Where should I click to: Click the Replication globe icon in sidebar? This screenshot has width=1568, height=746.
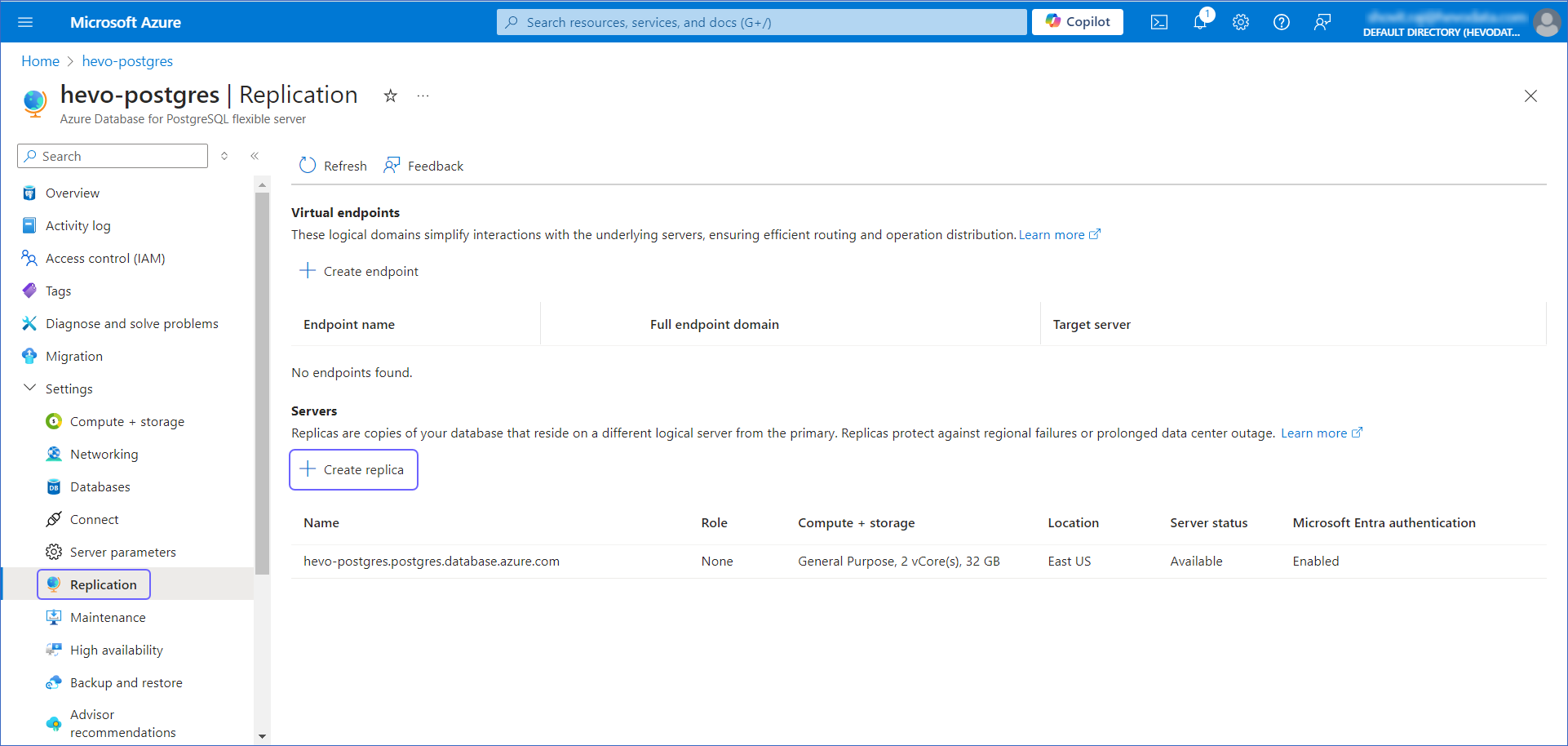54,584
